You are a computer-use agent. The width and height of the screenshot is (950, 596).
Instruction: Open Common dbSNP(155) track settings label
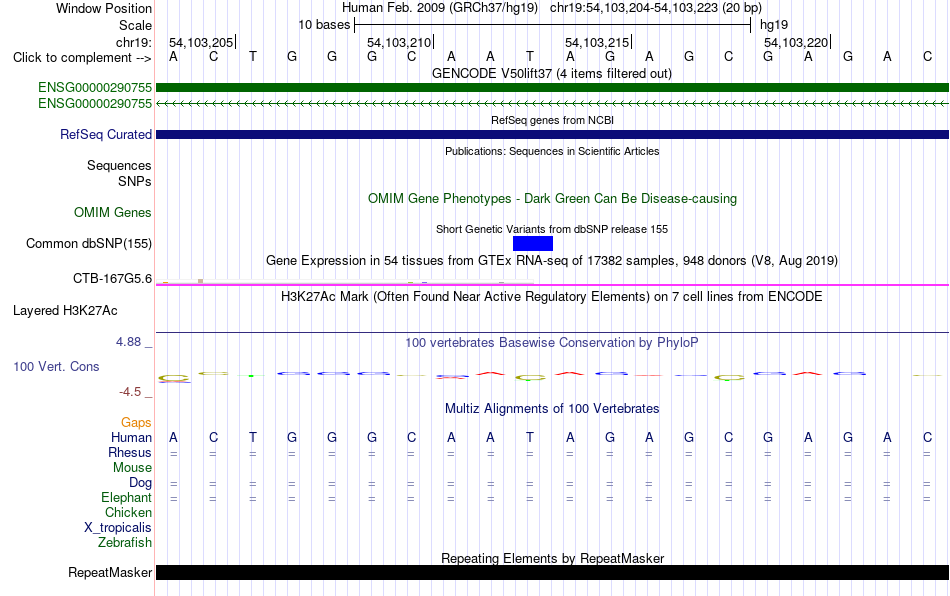[x=89, y=243]
